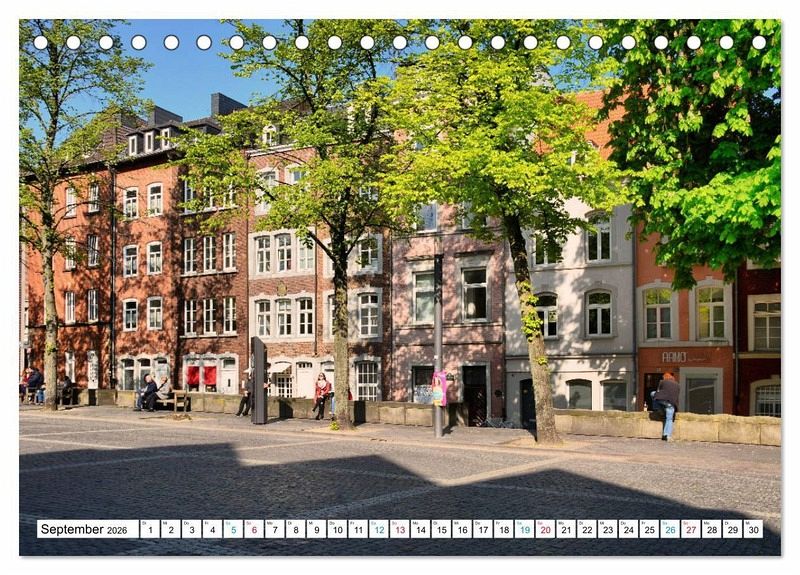Select Saturday 5 in the calendar strip
The height and width of the screenshot is (575, 800).
233,529
